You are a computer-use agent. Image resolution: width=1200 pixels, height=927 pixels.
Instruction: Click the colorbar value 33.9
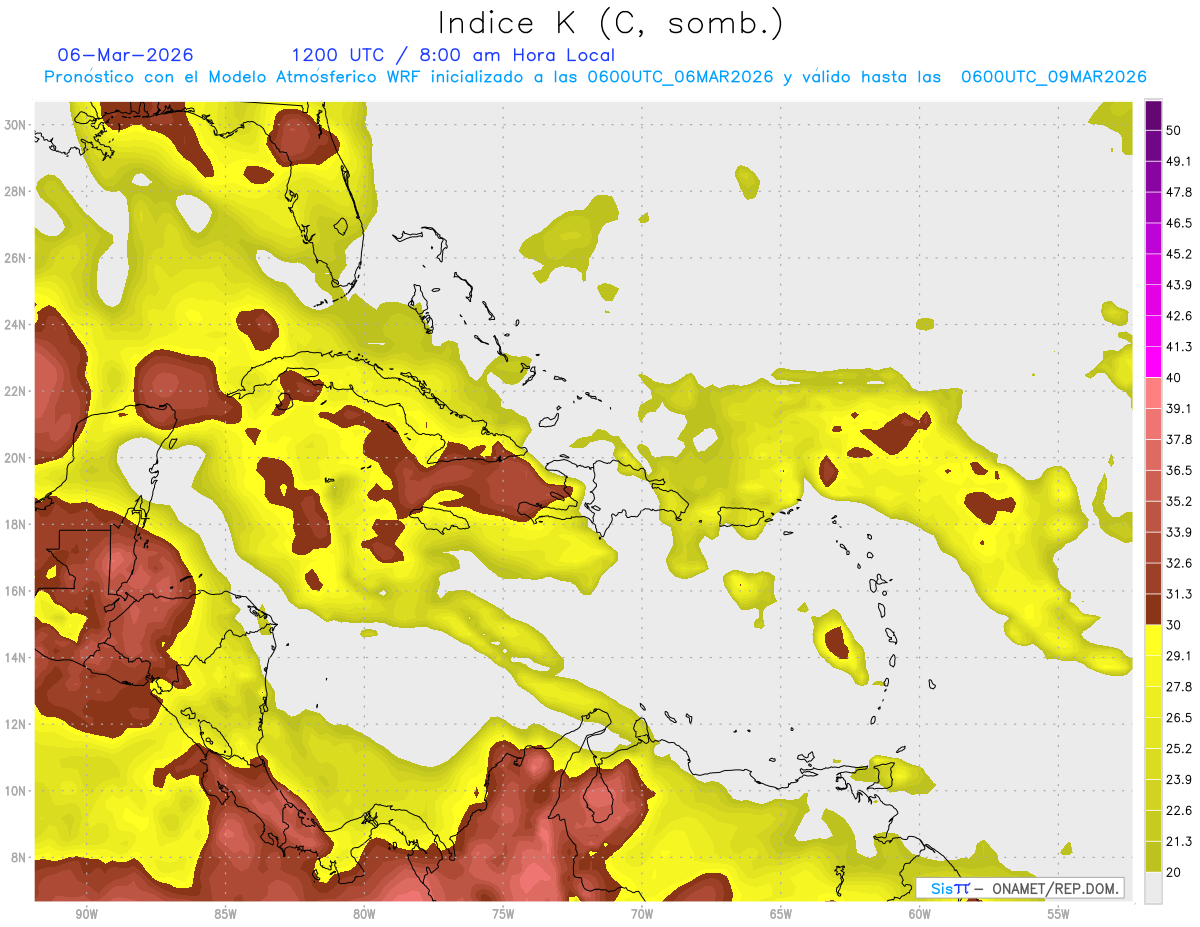[1179, 532]
